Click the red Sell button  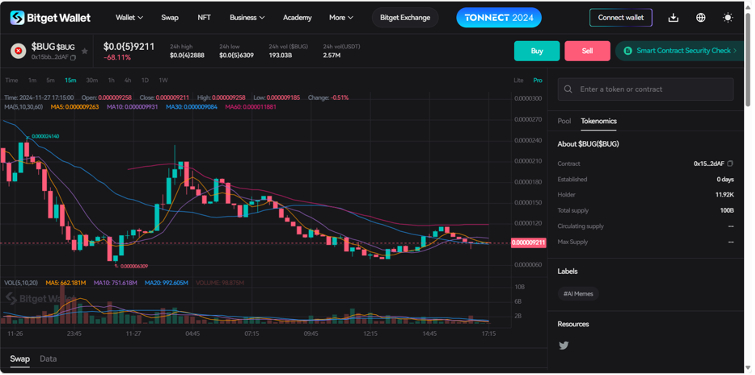point(587,51)
